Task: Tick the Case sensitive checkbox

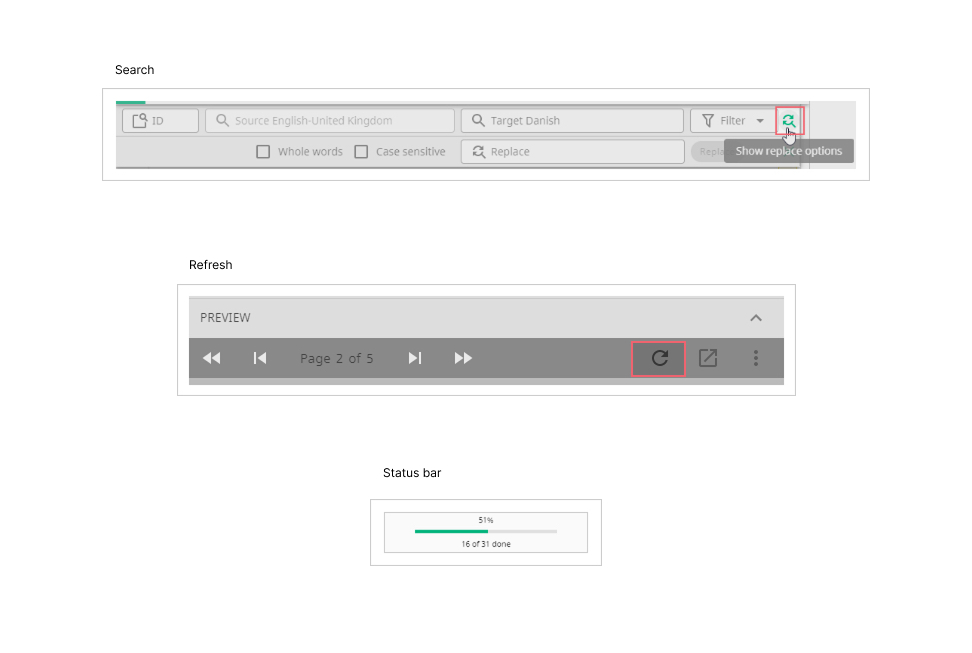Action: (x=361, y=152)
